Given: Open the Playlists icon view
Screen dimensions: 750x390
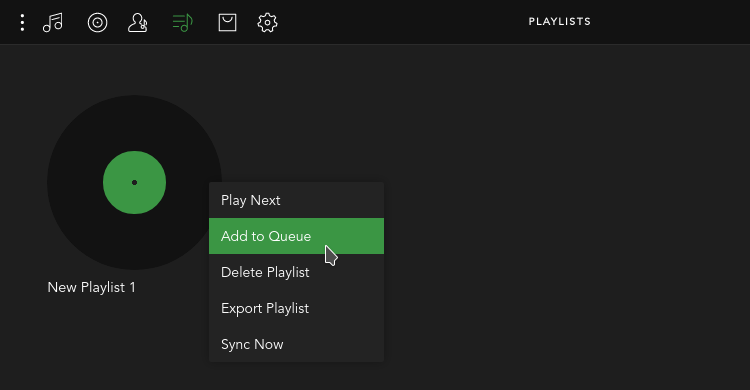Looking at the screenshot, I should pyautogui.click(x=183, y=22).
